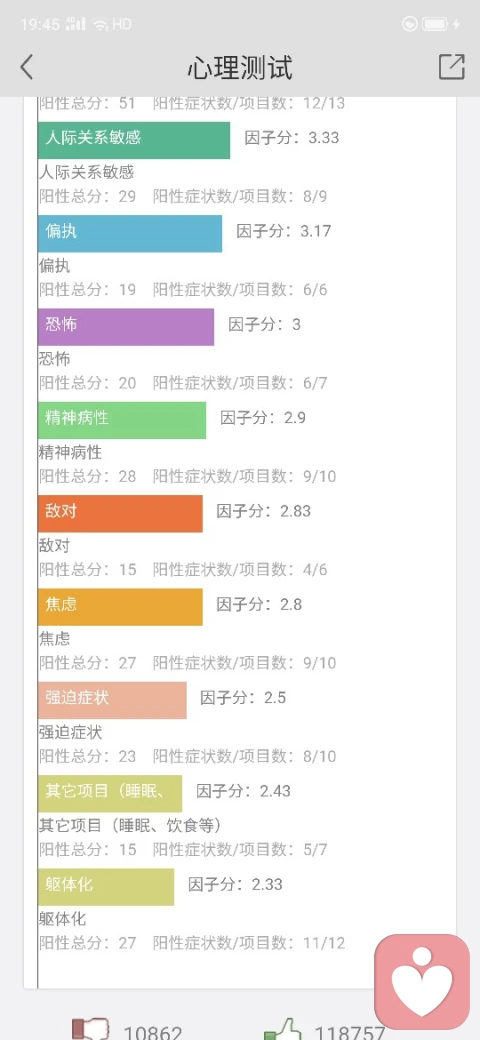Select the salmon 强迫症状 bar
Viewport: 480px width, 1040px height.
point(112,700)
